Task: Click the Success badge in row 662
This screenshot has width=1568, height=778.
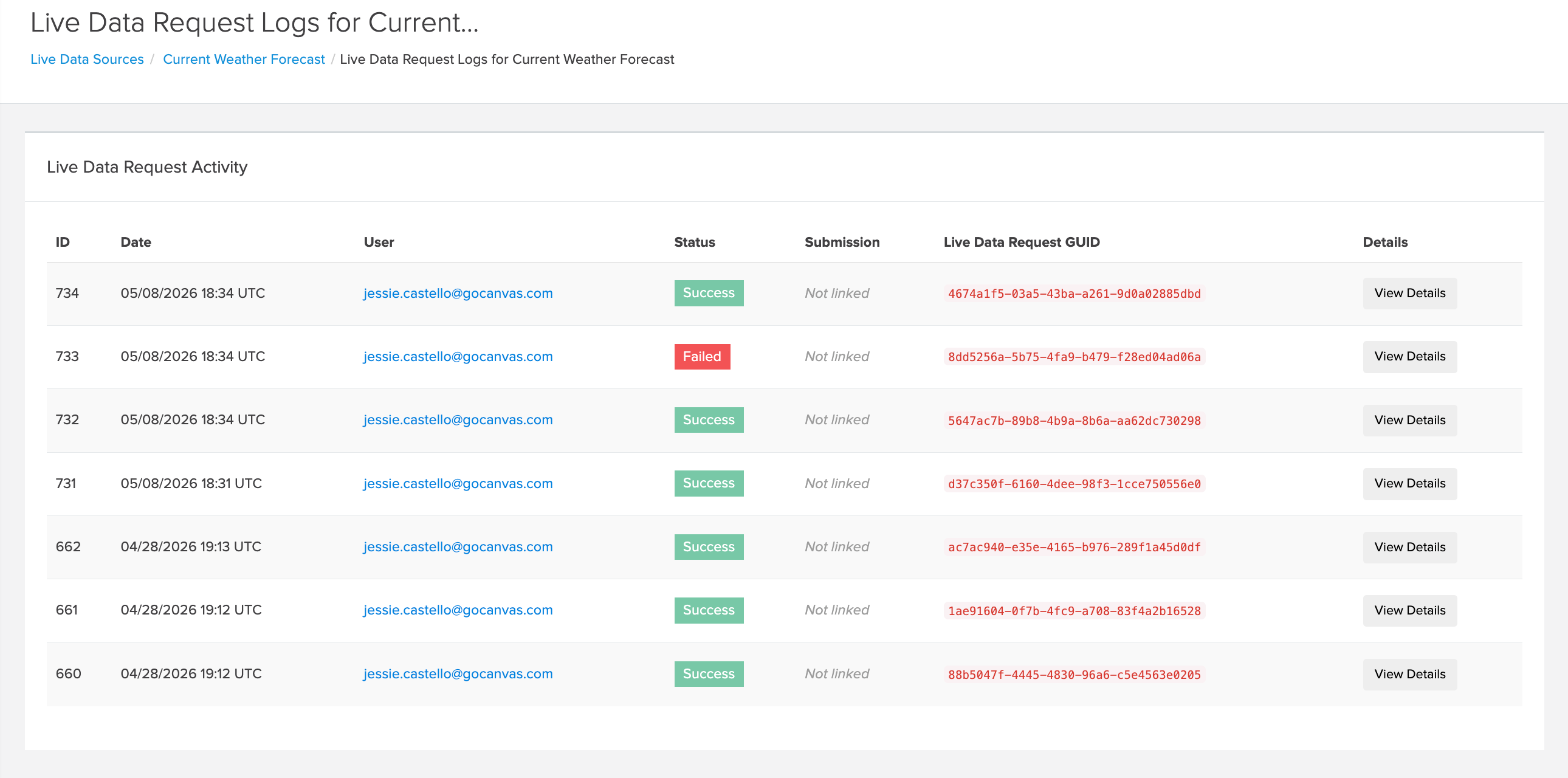Action: pyautogui.click(x=709, y=546)
